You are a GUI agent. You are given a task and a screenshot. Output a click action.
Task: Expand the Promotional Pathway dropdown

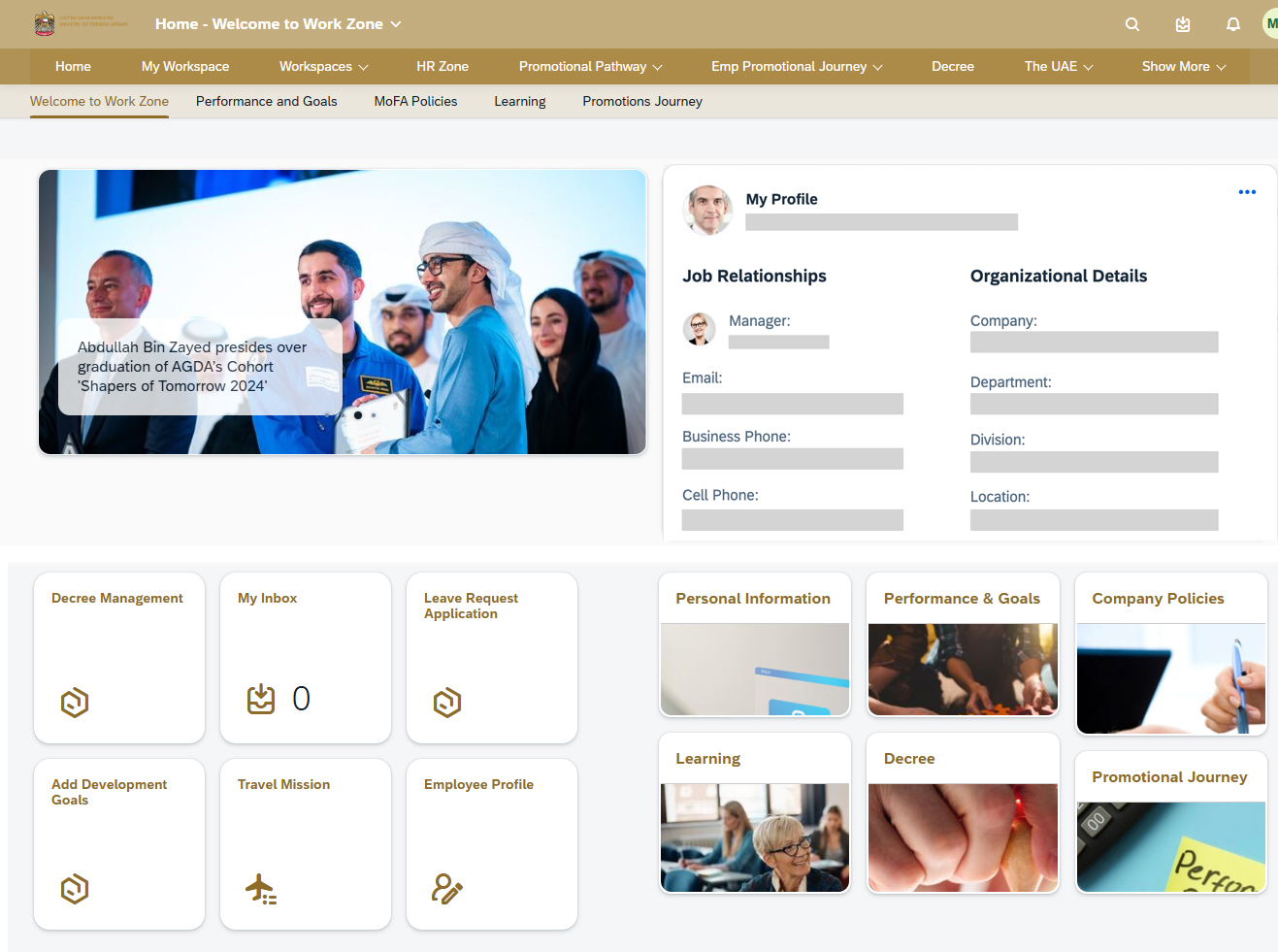(590, 66)
